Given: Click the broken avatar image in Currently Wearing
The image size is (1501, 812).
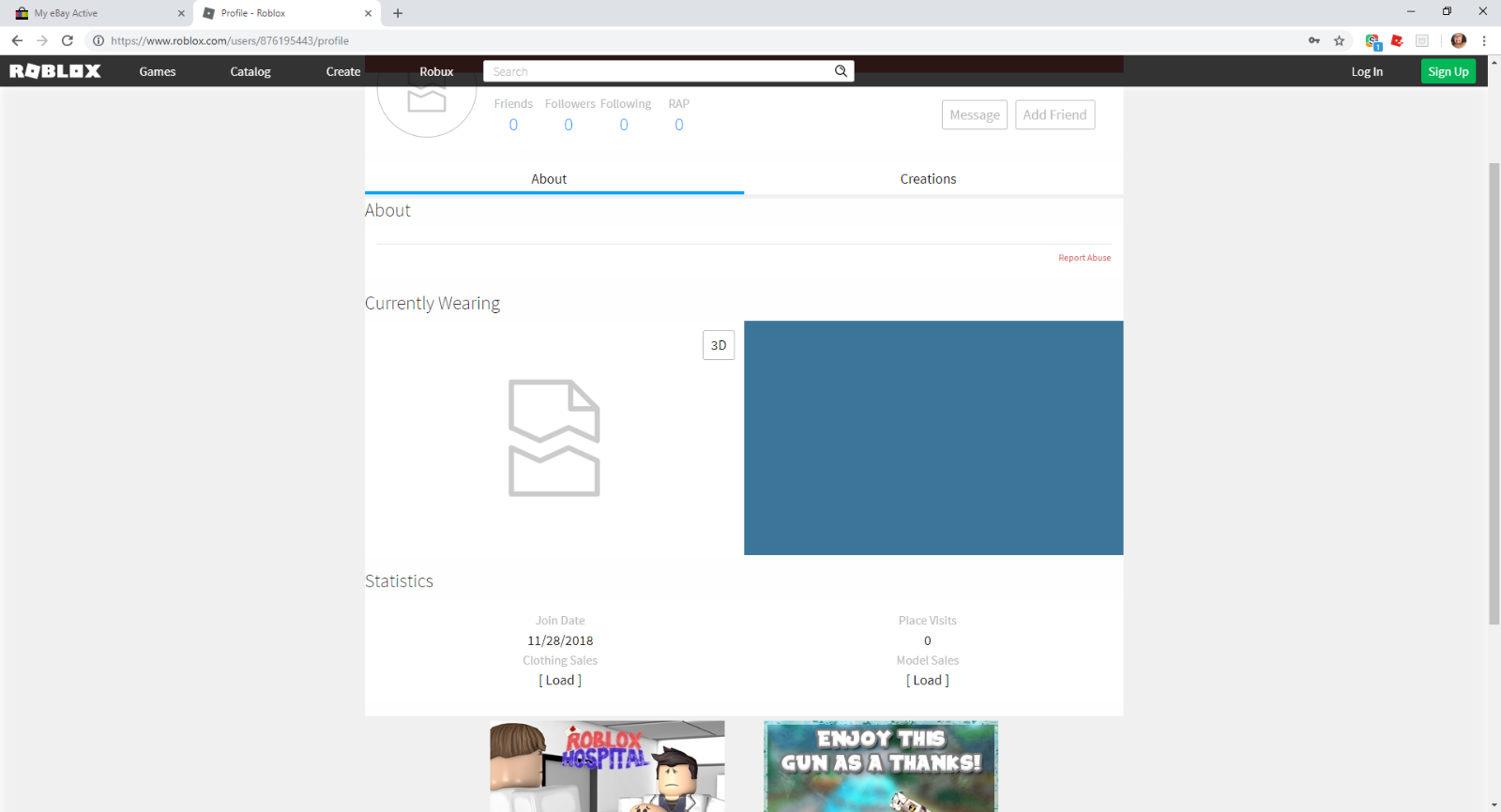Looking at the screenshot, I should pyautogui.click(x=553, y=438).
